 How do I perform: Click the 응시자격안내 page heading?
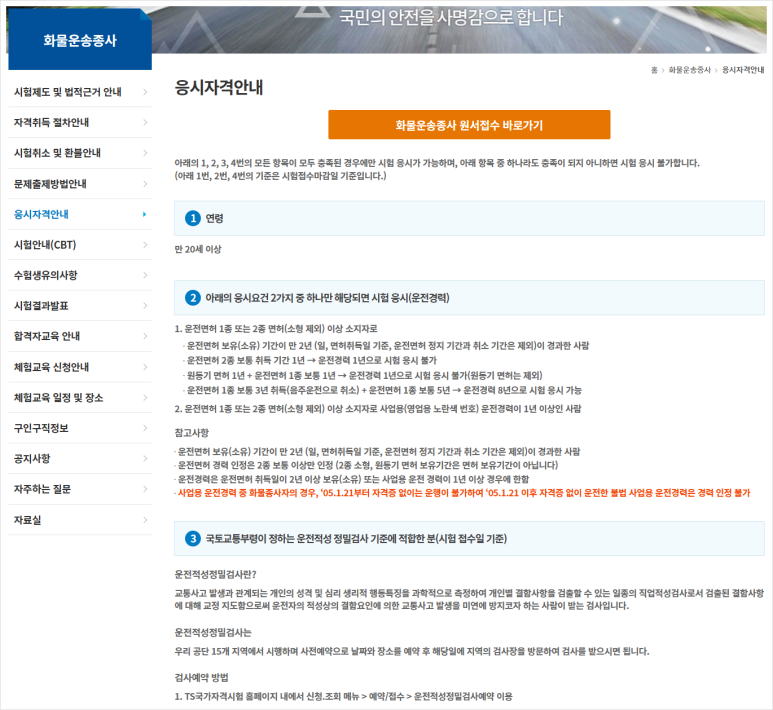219,88
